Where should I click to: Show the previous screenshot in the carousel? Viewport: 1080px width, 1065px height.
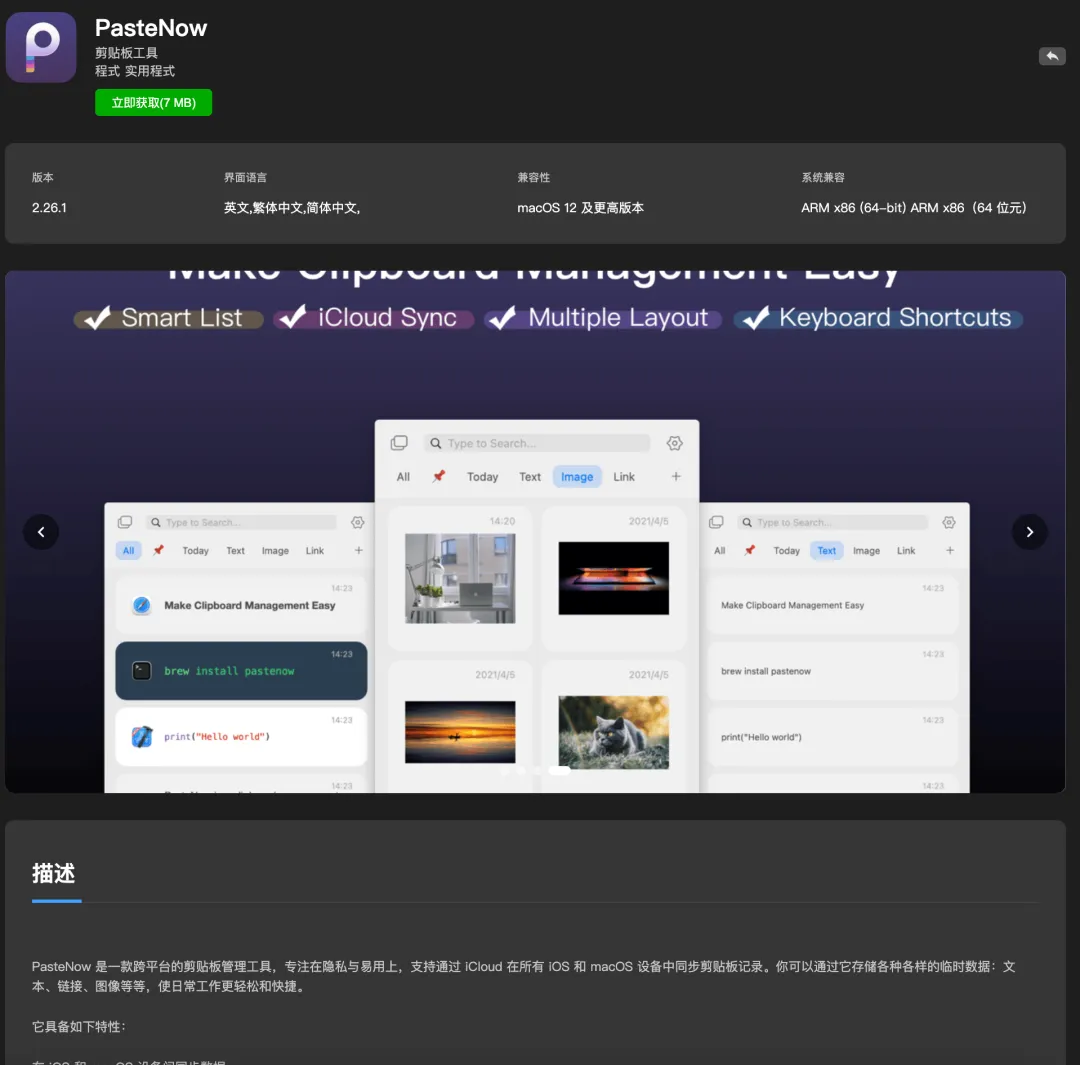(x=41, y=532)
